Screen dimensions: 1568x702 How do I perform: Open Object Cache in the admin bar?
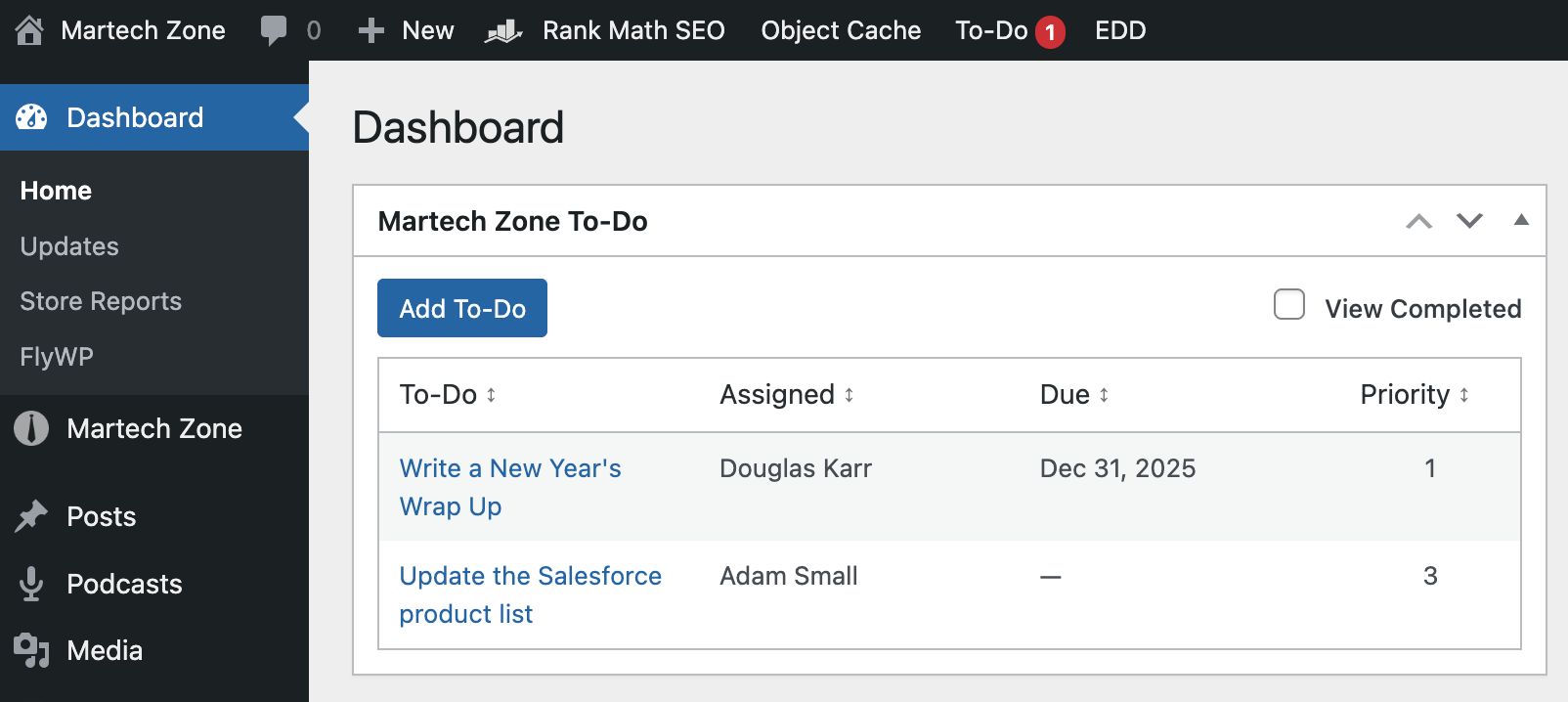(x=841, y=30)
